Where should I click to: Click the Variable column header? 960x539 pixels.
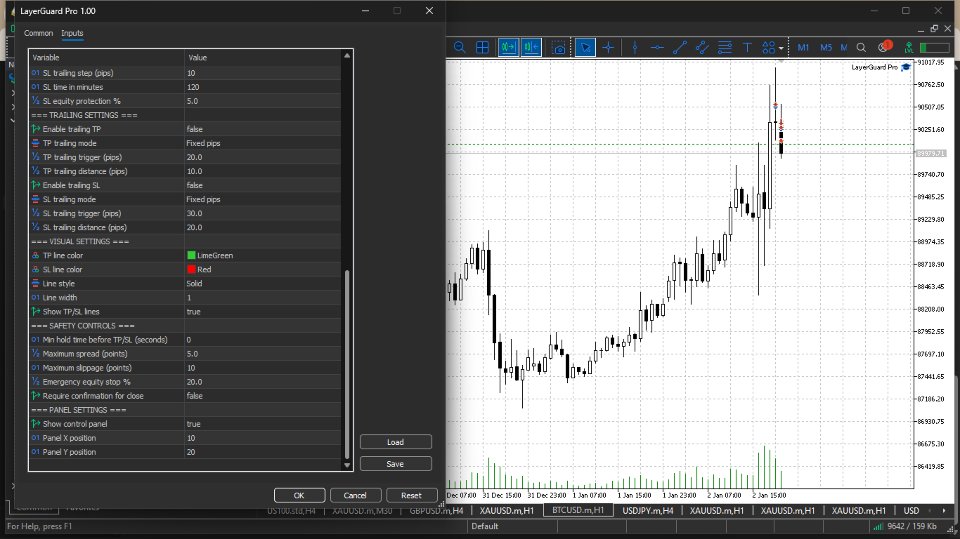(107, 58)
